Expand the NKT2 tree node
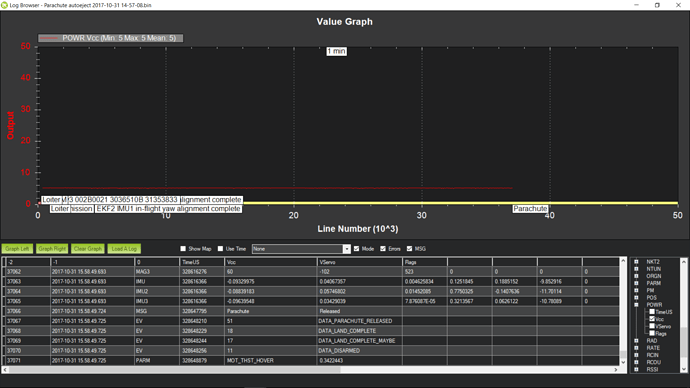This screenshot has width=690, height=388. (636, 262)
